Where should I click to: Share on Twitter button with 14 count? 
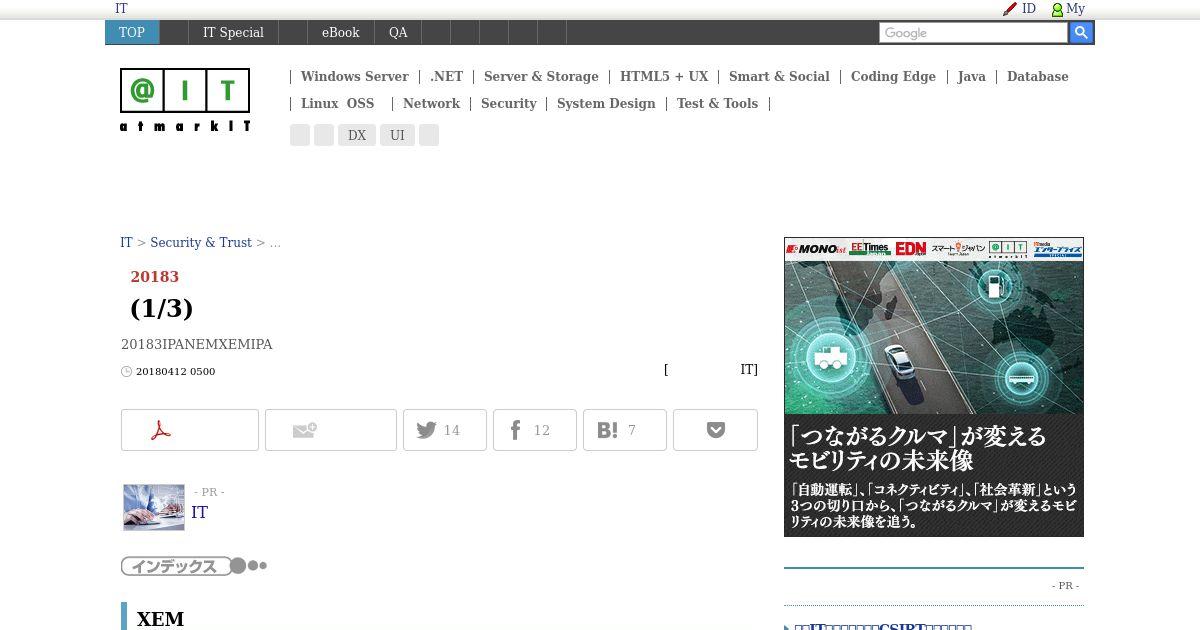(445, 430)
